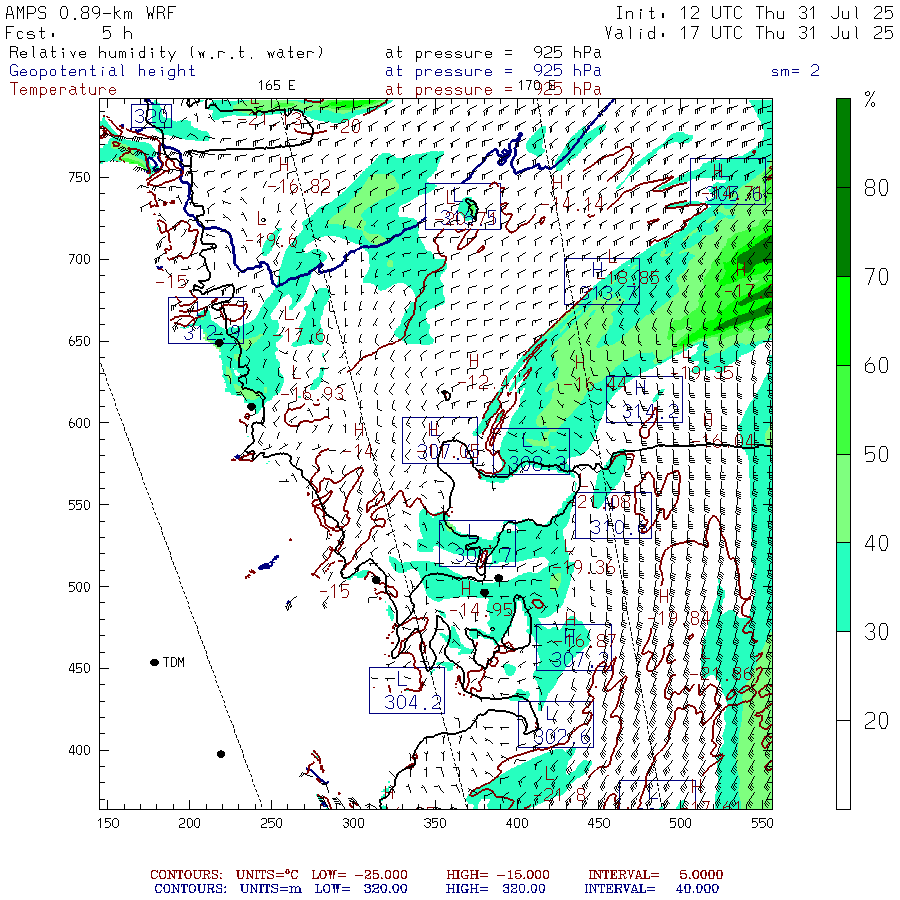Viewport: 900px width, 900px height.
Task: Click the -19.6 temperature low label
Action: pyautogui.click(x=271, y=240)
